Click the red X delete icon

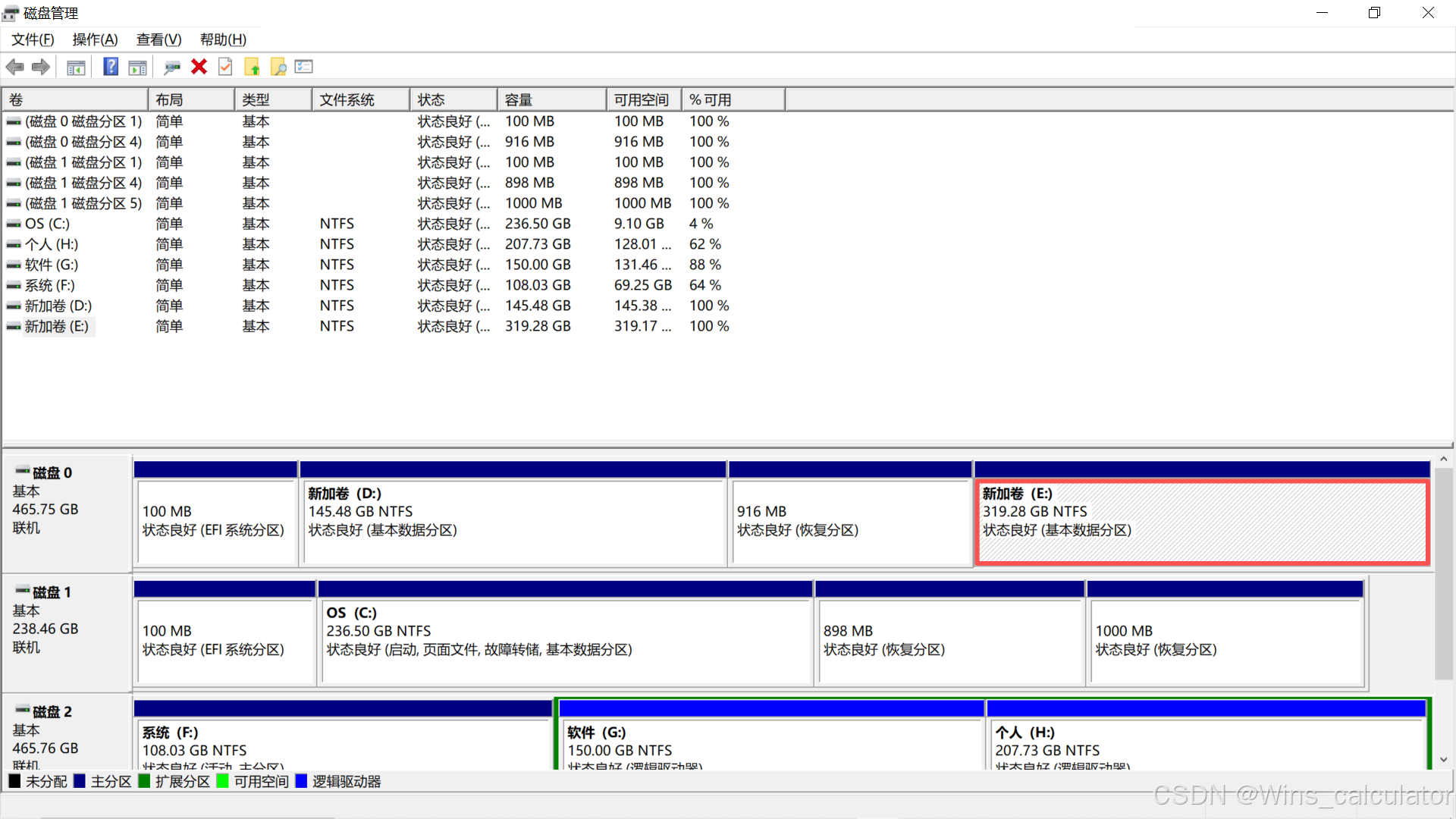pyautogui.click(x=199, y=67)
